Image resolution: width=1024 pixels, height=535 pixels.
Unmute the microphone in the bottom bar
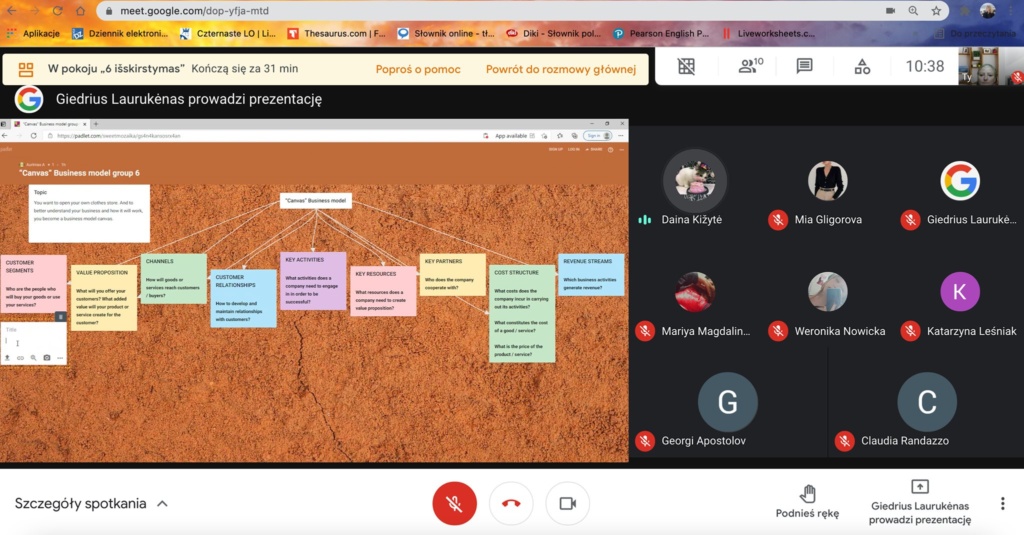coord(454,503)
